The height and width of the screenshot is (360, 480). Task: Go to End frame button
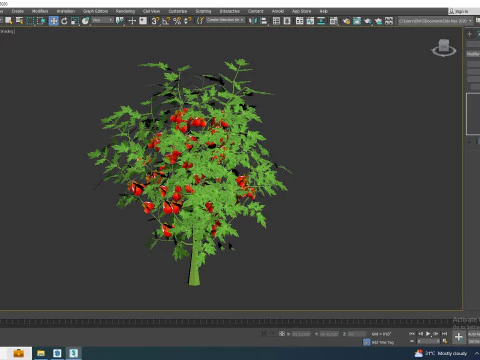[444, 333]
